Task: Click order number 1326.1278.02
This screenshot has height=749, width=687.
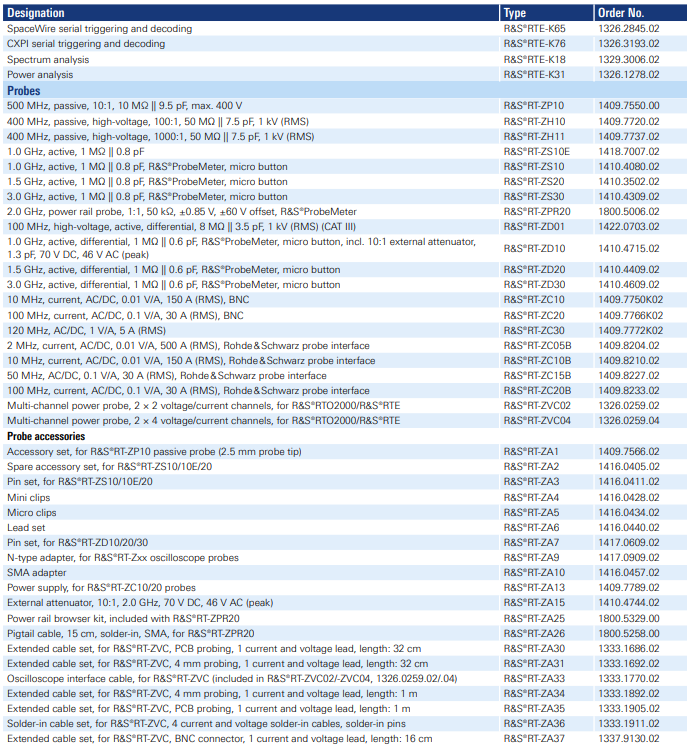Action: tap(629, 75)
